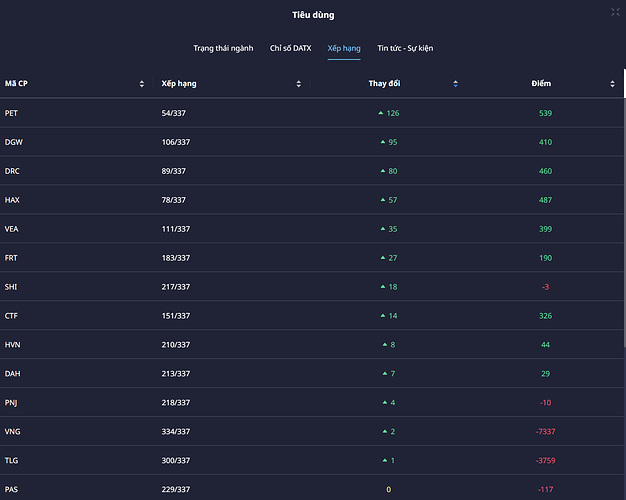
Task: Click the Điểm column sort icon
Action: click(x=613, y=83)
